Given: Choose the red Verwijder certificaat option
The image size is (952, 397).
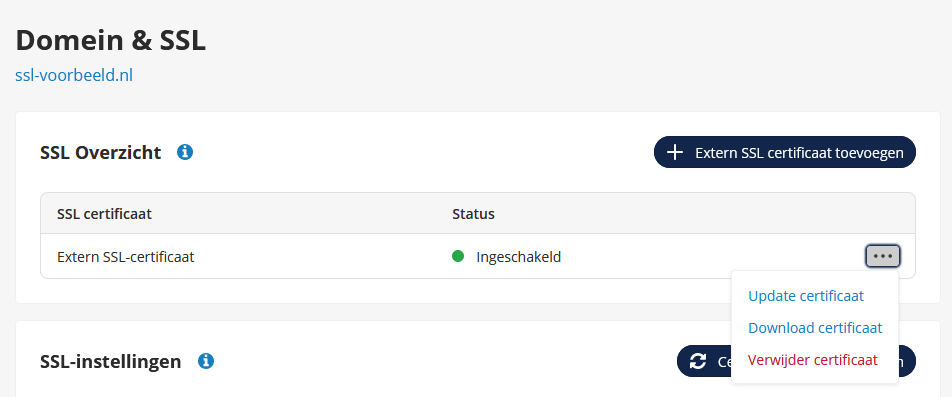Looking at the screenshot, I should click(812, 360).
